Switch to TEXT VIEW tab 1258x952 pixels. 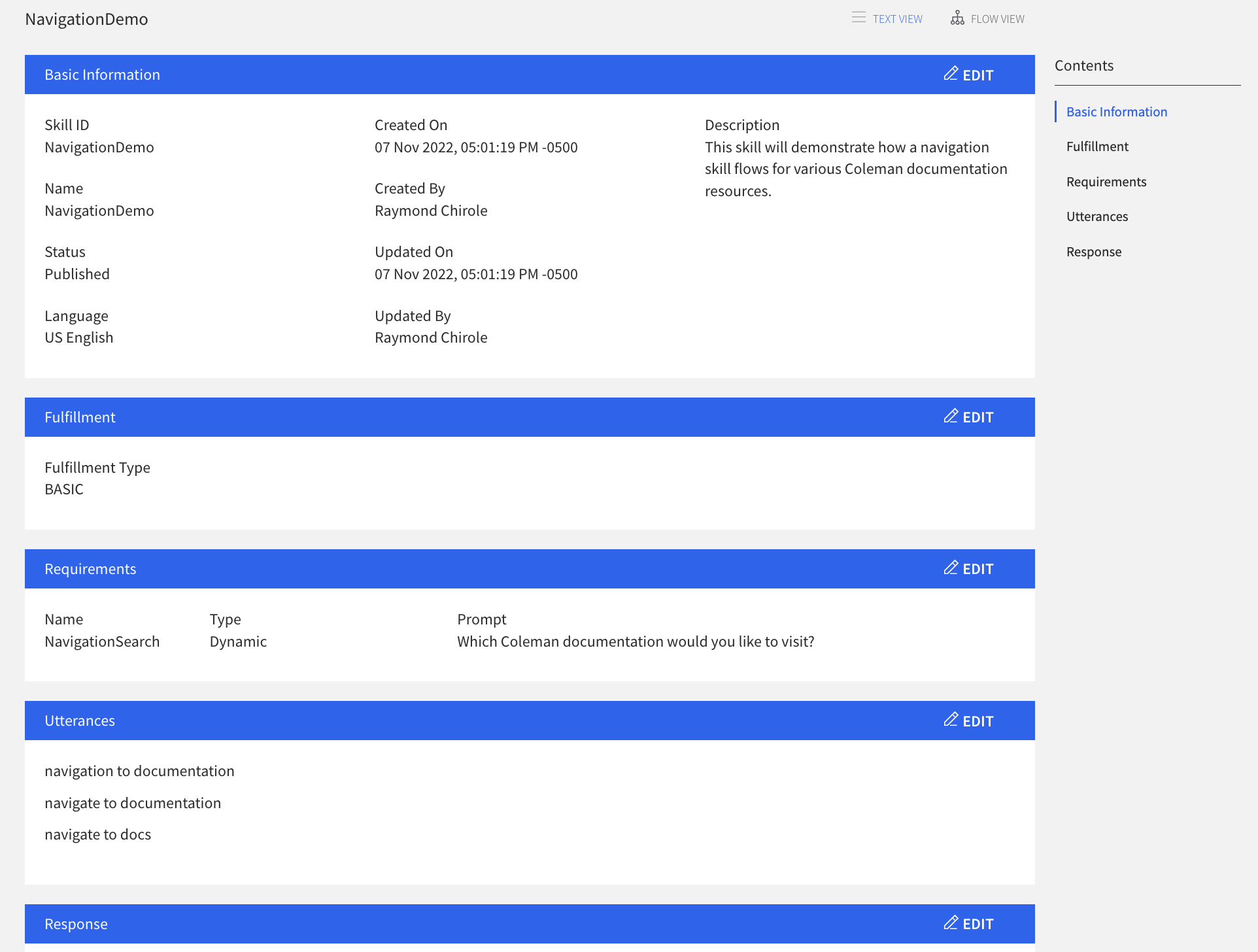tap(897, 19)
